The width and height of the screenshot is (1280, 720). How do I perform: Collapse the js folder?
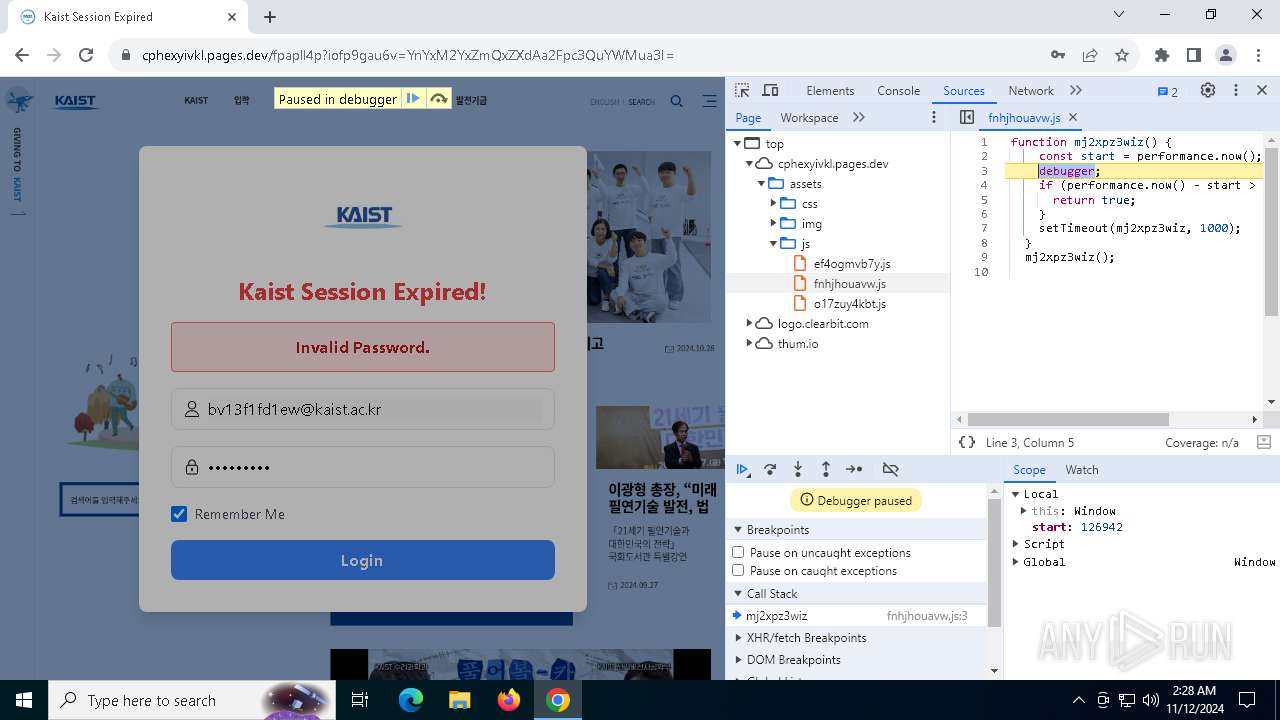tap(773, 243)
